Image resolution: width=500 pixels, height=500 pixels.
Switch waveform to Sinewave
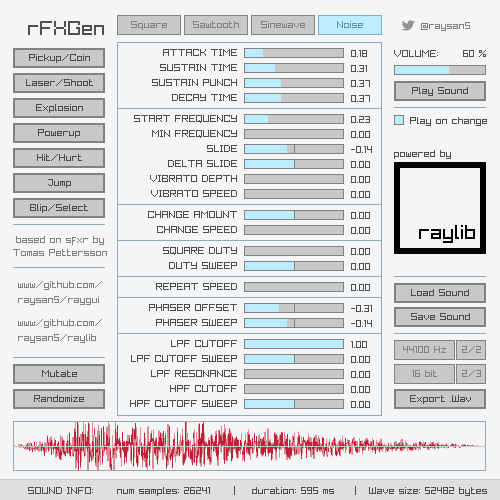[283, 25]
